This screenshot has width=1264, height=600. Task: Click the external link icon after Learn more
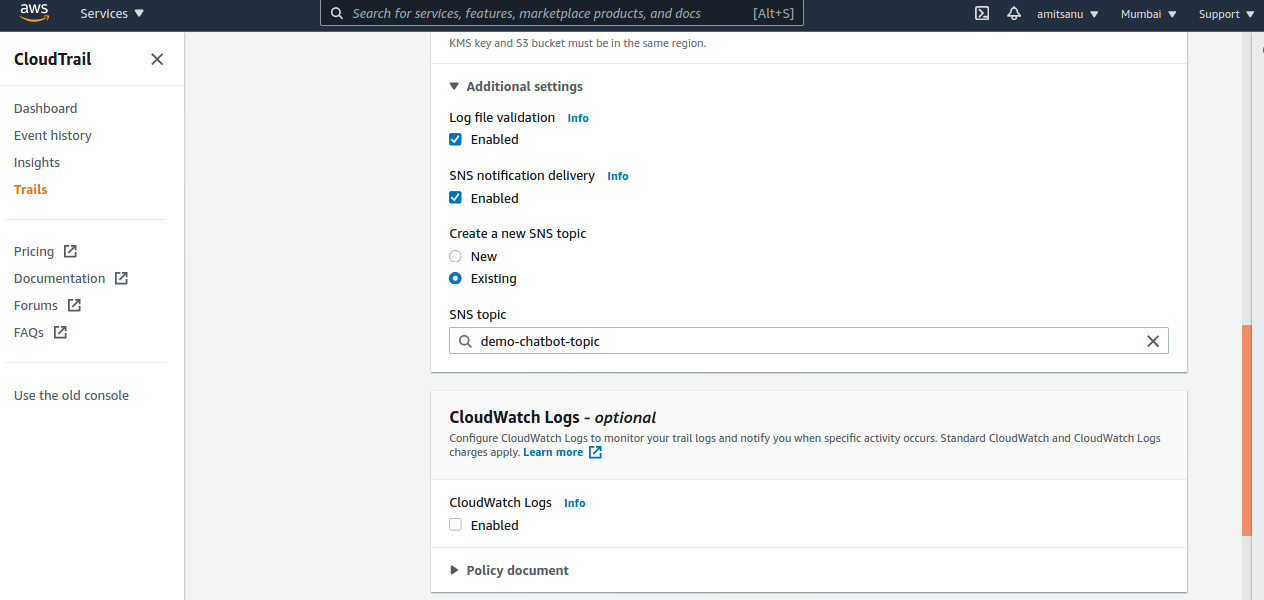click(595, 452)
